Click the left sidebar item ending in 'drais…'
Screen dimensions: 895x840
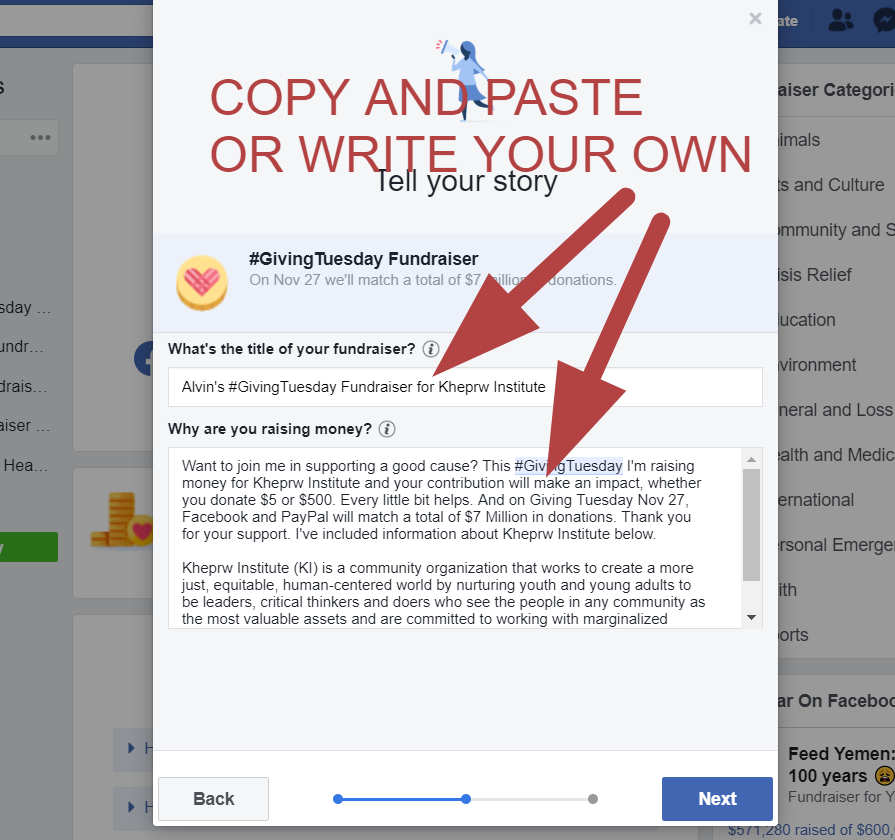point(23,387)
